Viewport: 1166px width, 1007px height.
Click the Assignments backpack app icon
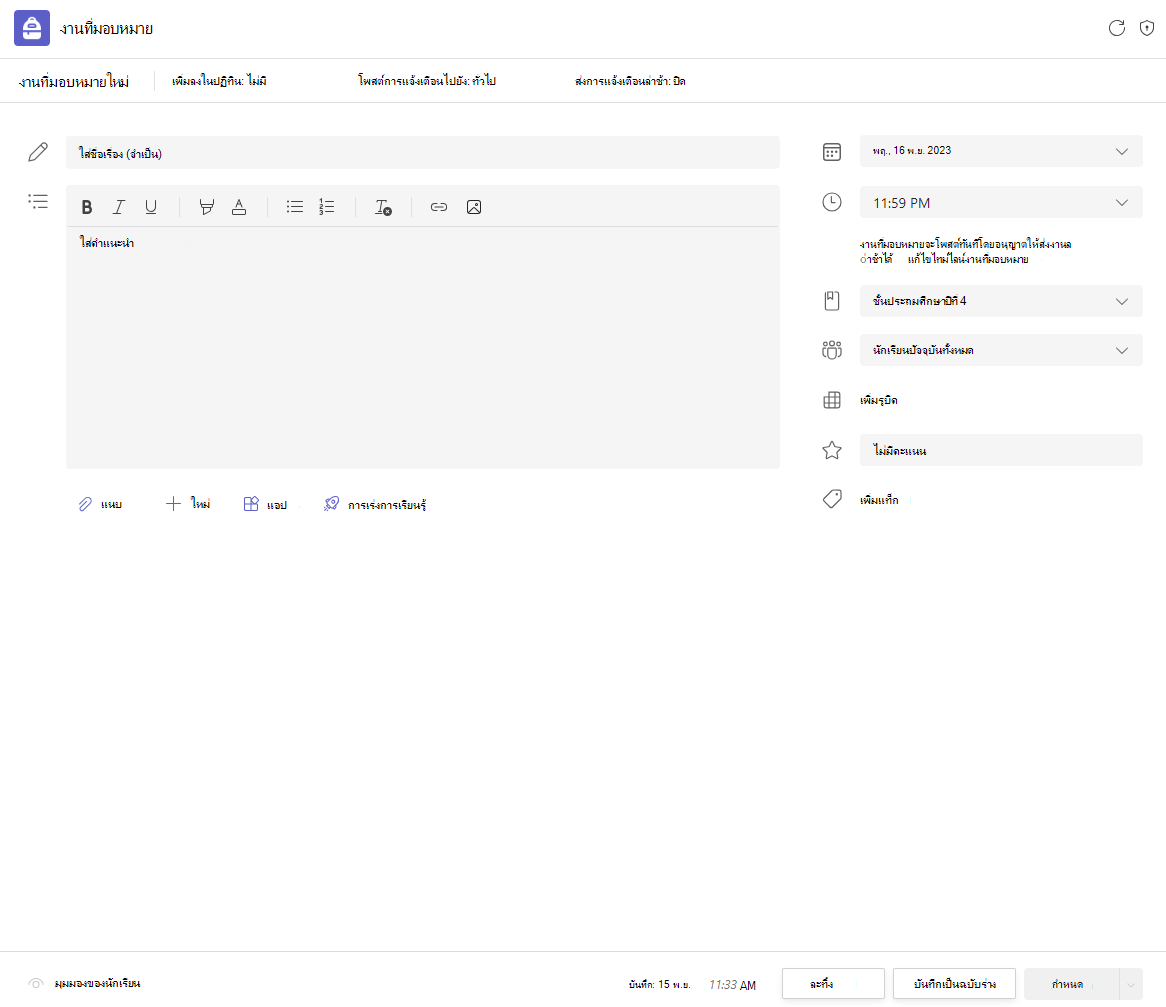point(32,28)
